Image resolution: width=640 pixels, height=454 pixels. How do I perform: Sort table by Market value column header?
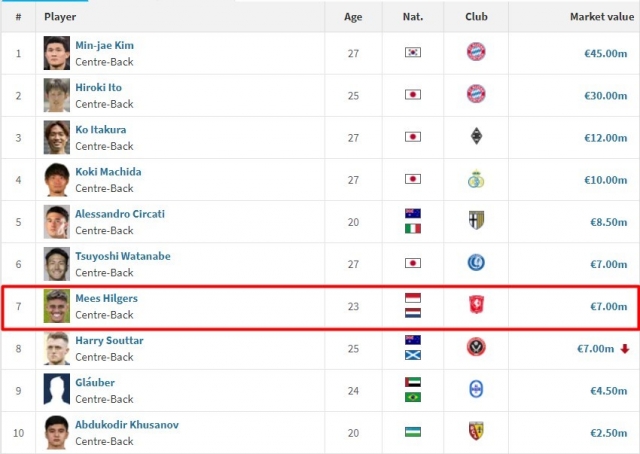point(602,17)
